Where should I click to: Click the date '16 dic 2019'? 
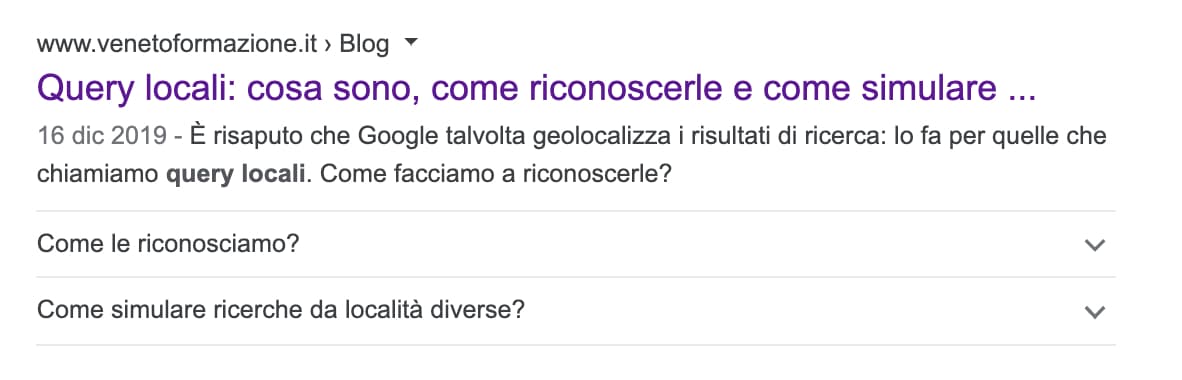(x=101, y=136)
